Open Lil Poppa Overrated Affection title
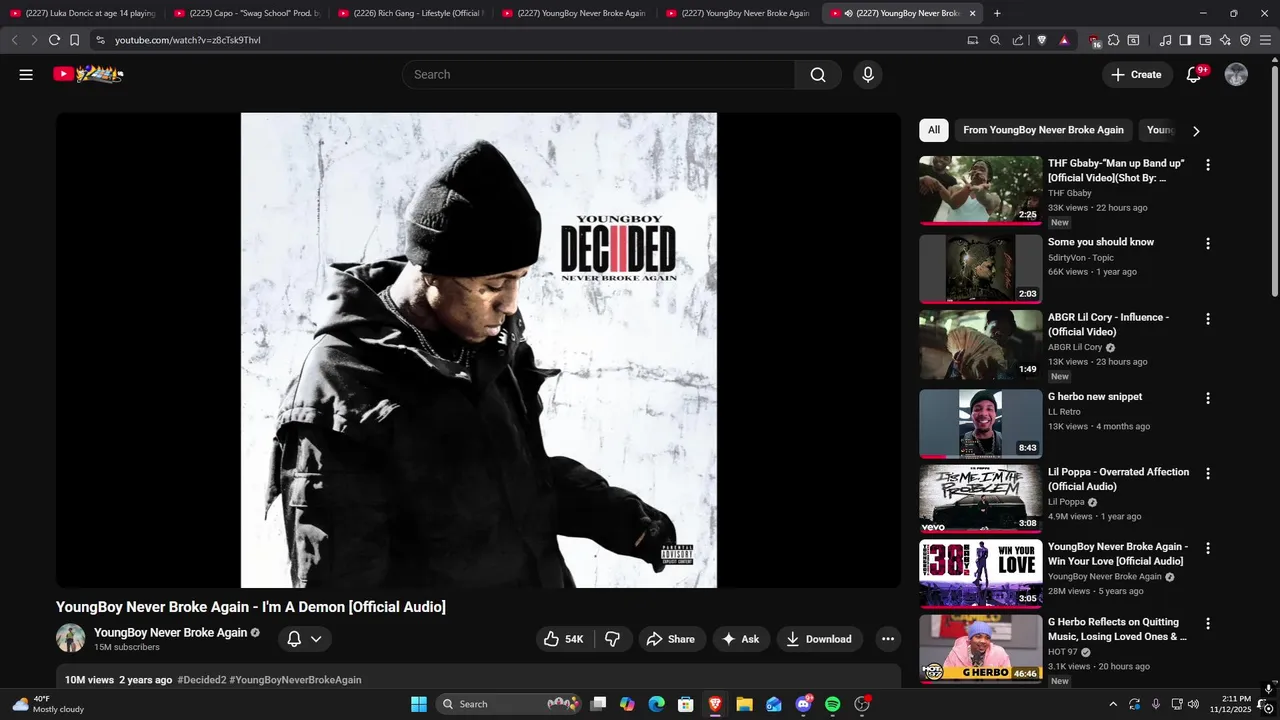The width and height of the screenshot is (1280, 720). pyautogui.click(x=1118, y=479)
